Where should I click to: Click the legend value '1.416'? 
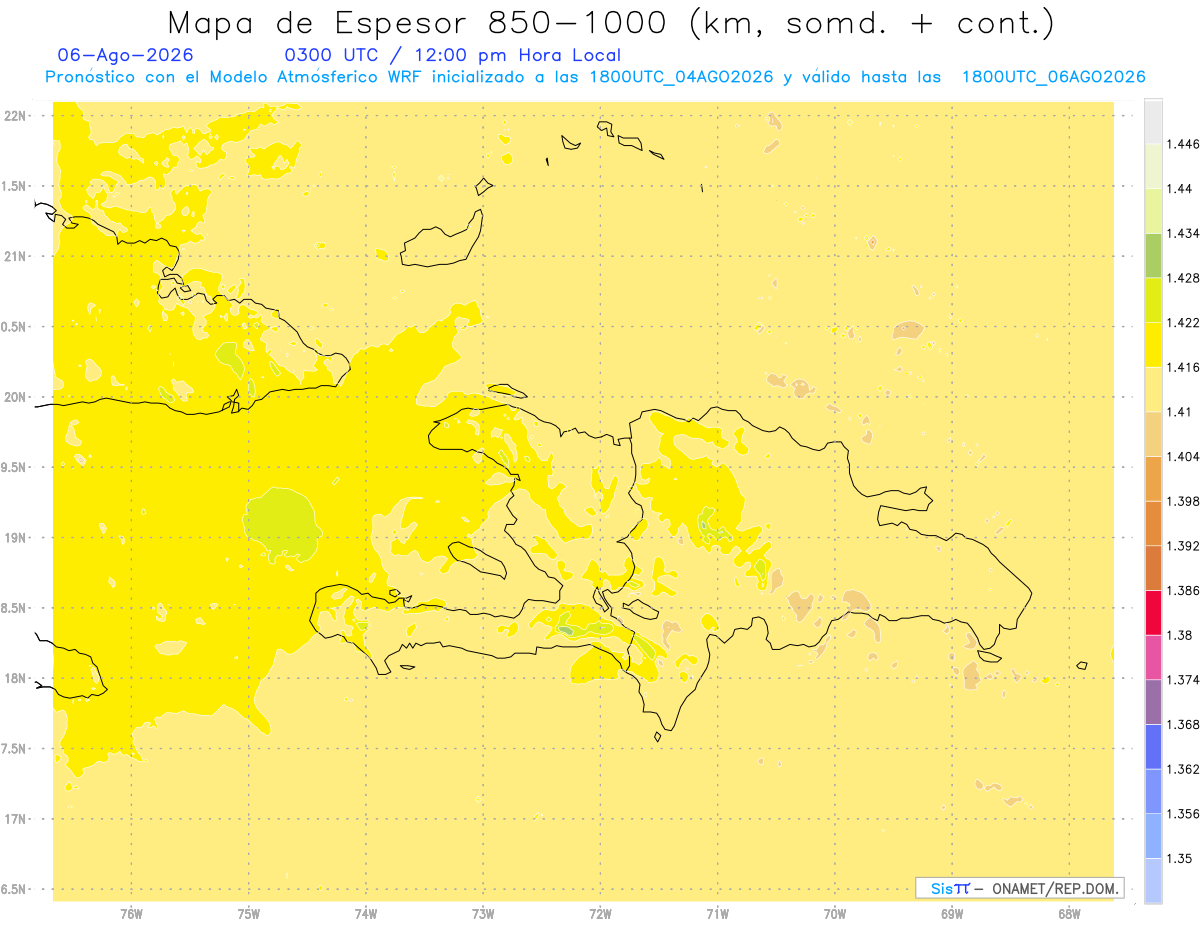coord(1184,367)
